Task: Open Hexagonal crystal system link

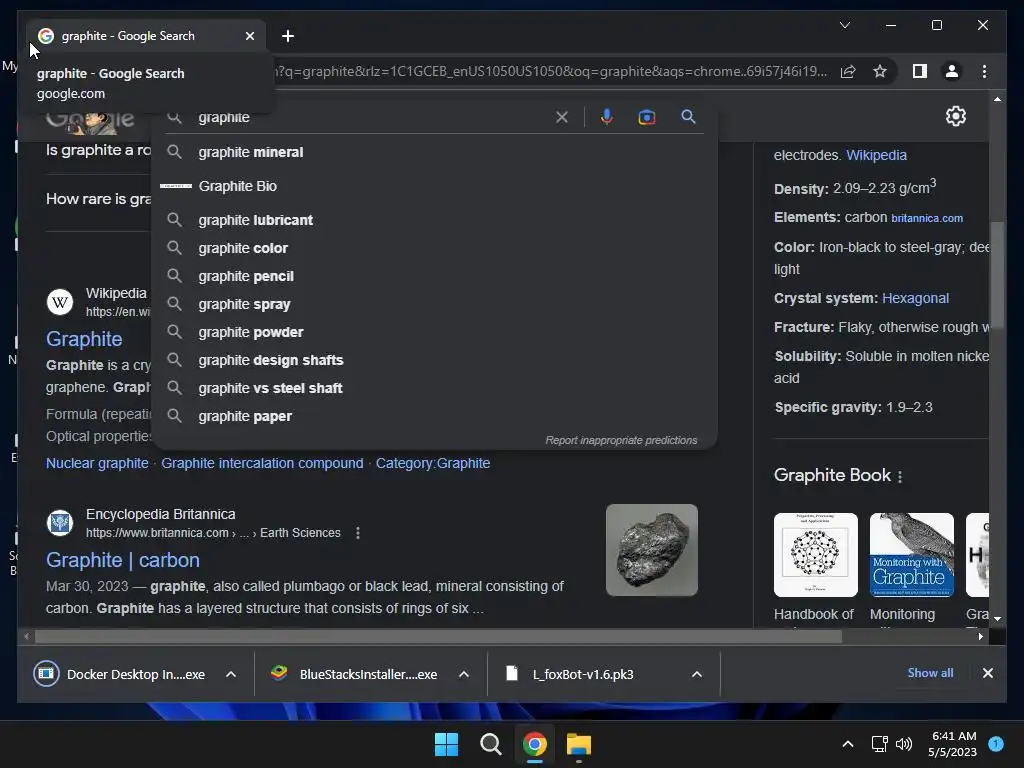Action: [915, 298]
